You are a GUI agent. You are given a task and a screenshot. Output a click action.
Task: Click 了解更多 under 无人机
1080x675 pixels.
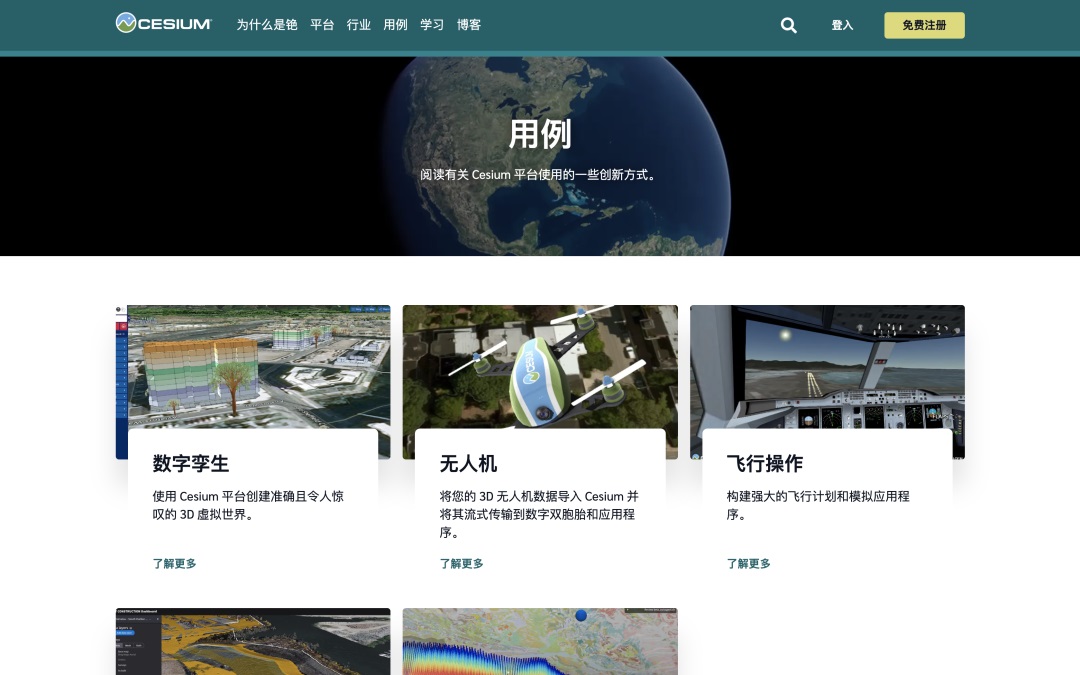click(x=462, y=564)
